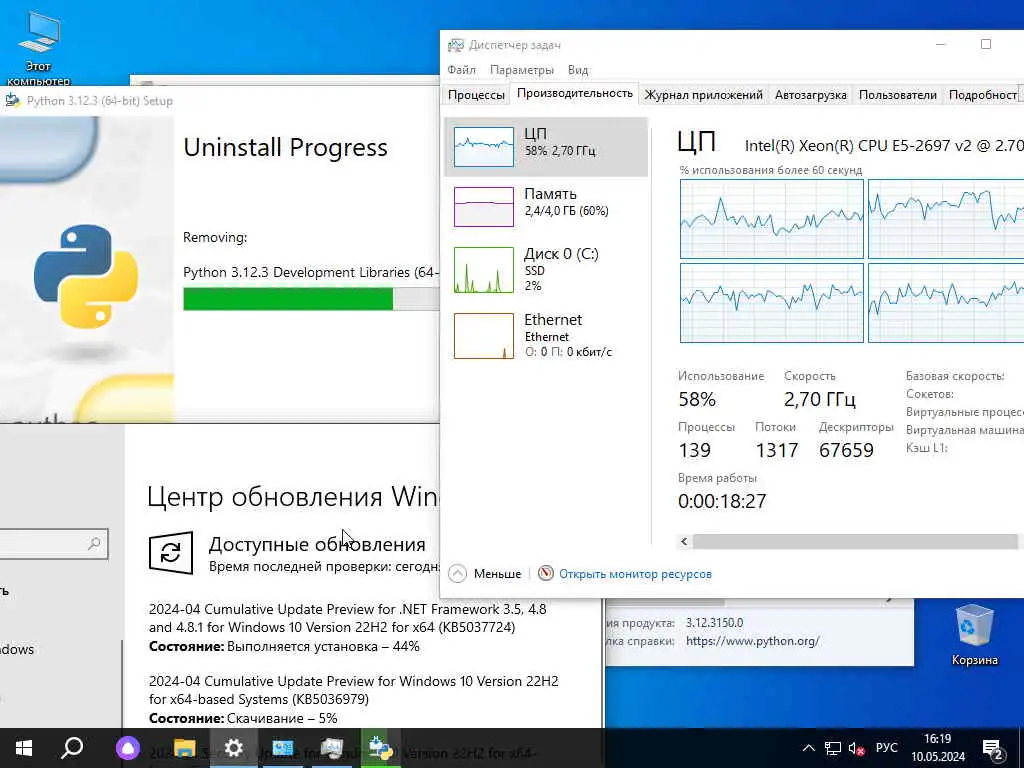The height and width of the screenshot is (768, 1024).
Task: Select the CPU (ЦП) performance graph thumbnail
Action: pyautogui.click(x=483, y=147)
